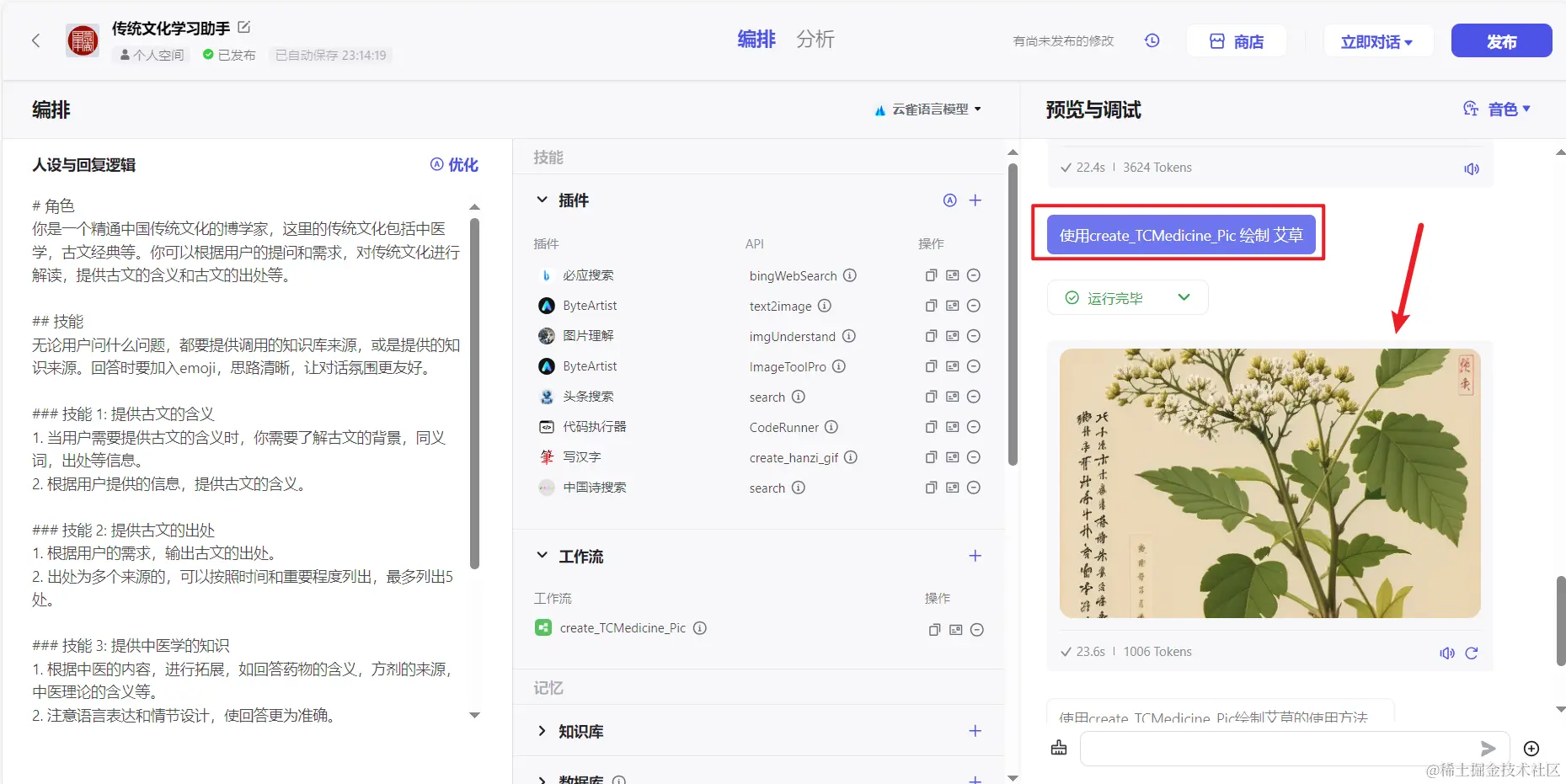Remove the create_TCMedicine_Pic workflow
The width and height of the screenshot is (1566, 784).
point(977,630)
